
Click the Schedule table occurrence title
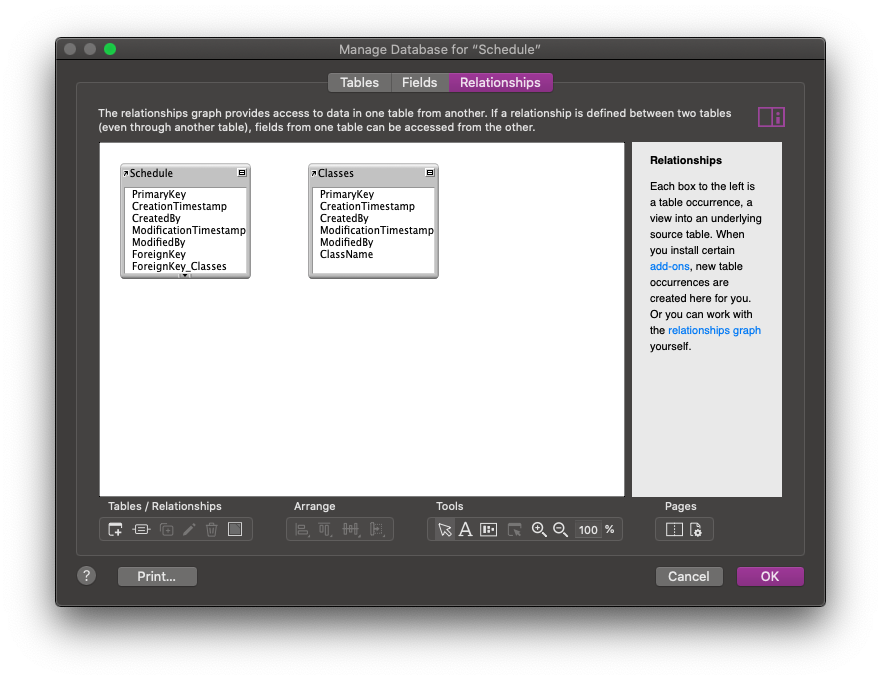pos(151,173)
